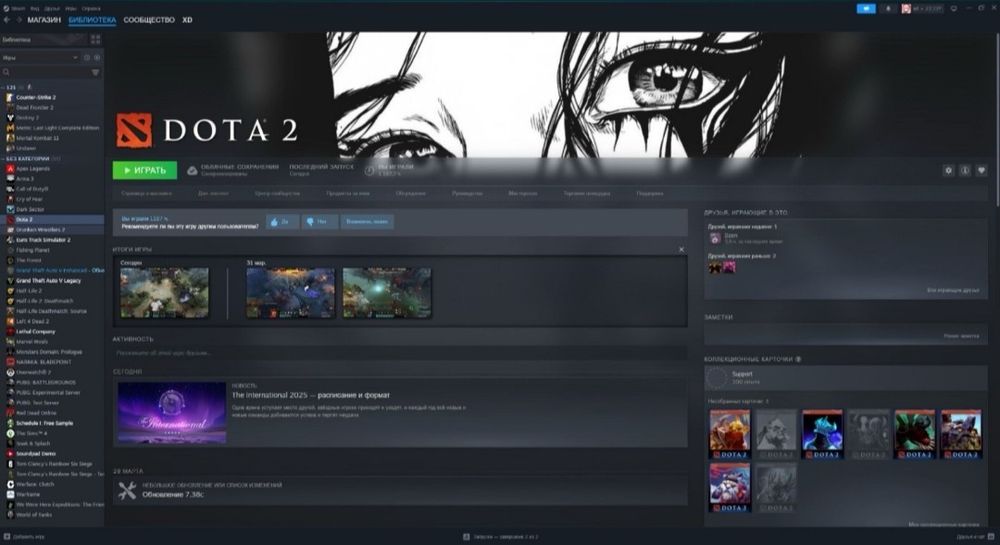Screen dimensions: 1000x545
Task: Open the "Игры" library type dropdown
Action: (x=40, y=57)
